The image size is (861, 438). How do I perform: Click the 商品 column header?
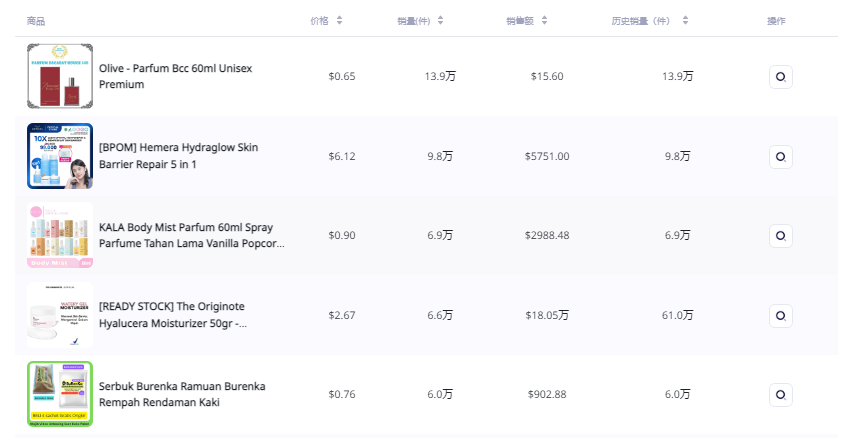tap(36, 21)
